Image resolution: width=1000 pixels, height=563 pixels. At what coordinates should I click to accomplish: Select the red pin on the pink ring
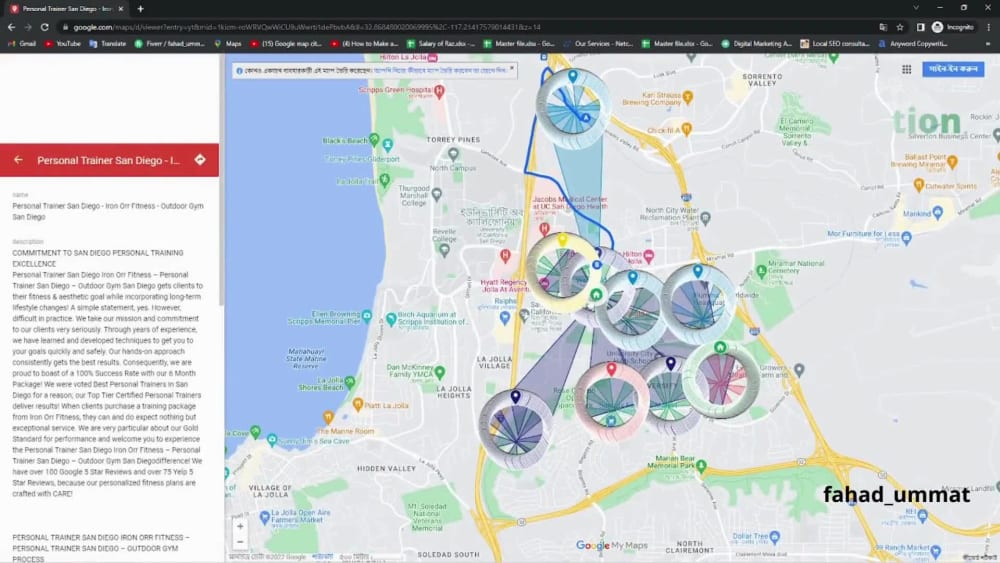[611, 369]
